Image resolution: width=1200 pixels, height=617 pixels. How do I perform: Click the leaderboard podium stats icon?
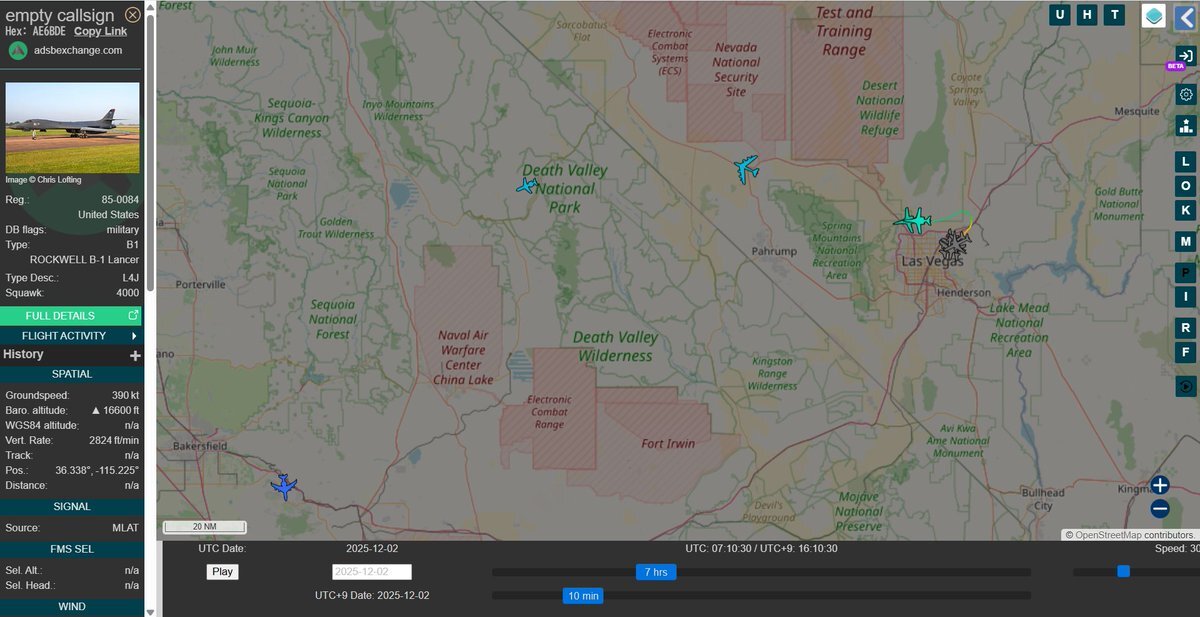point(1186,126)
